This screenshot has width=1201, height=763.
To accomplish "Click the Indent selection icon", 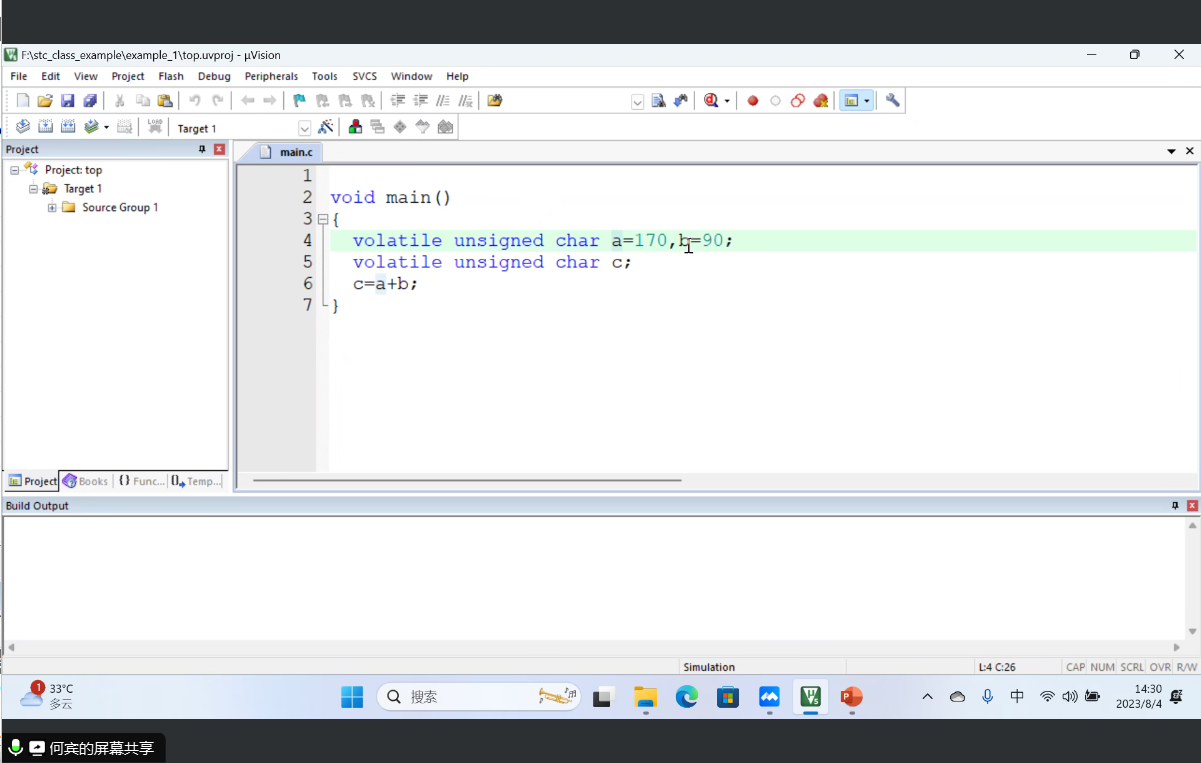I will [398, 100].
